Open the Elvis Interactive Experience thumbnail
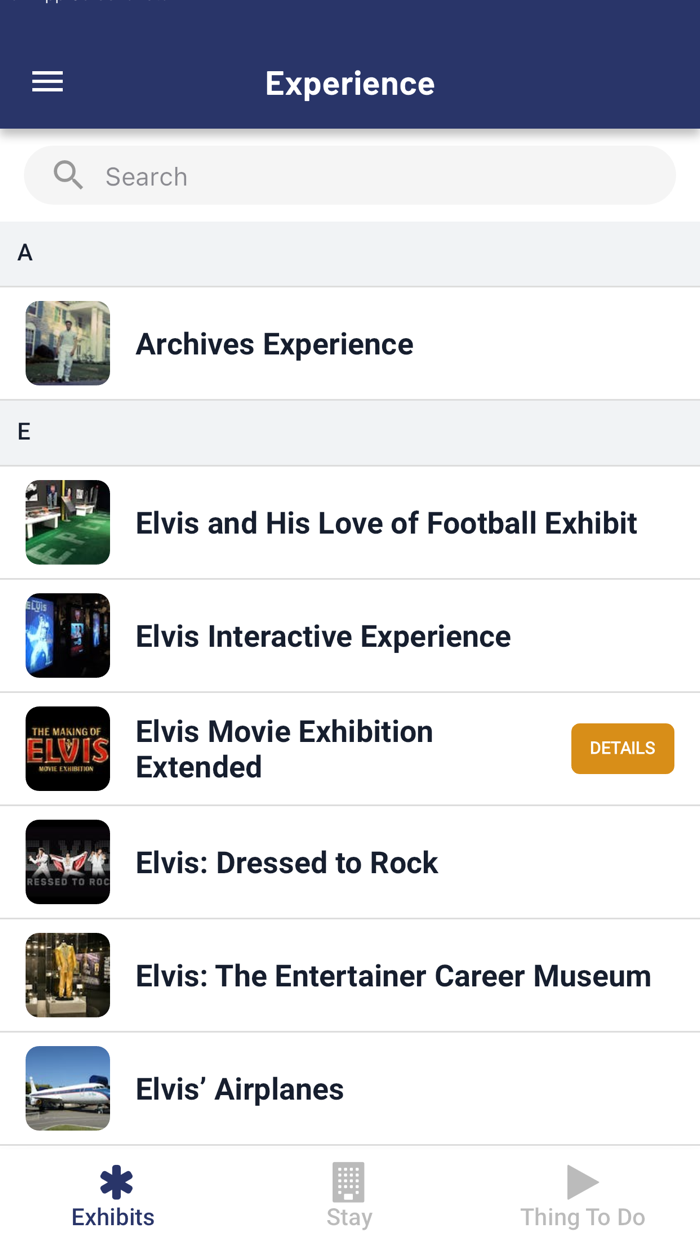 67,635
